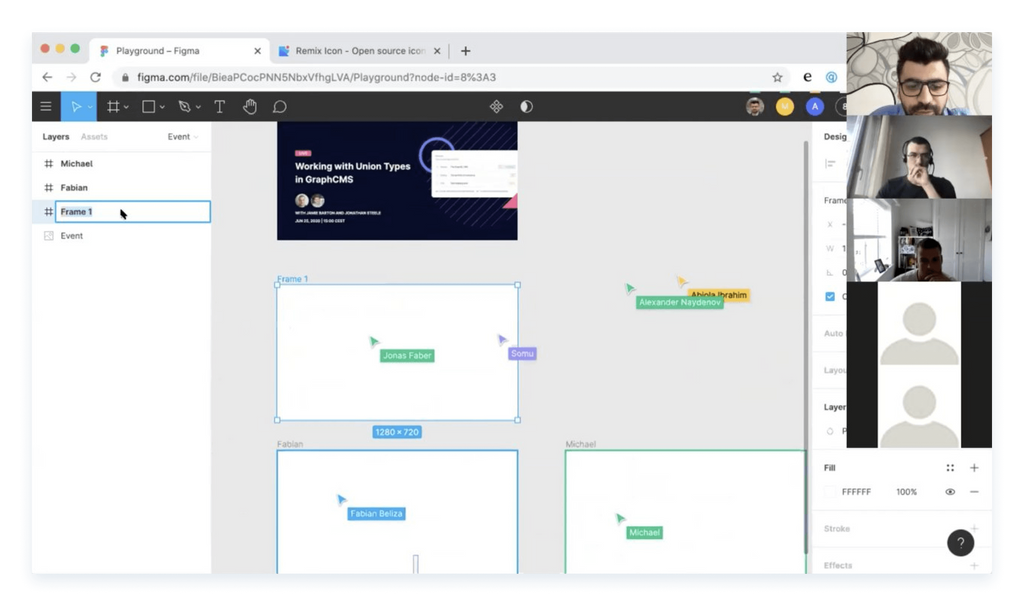Click the Frame 1 layer name field
The width and height of the screenshot is (1024, 606).
(133, 212)
